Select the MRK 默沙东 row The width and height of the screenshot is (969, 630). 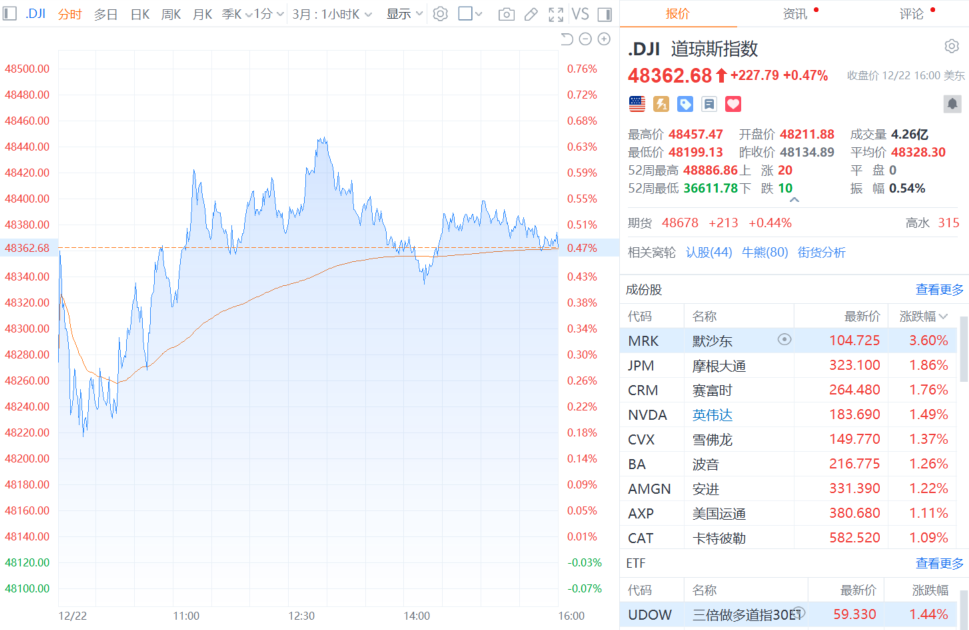(788, 341)
